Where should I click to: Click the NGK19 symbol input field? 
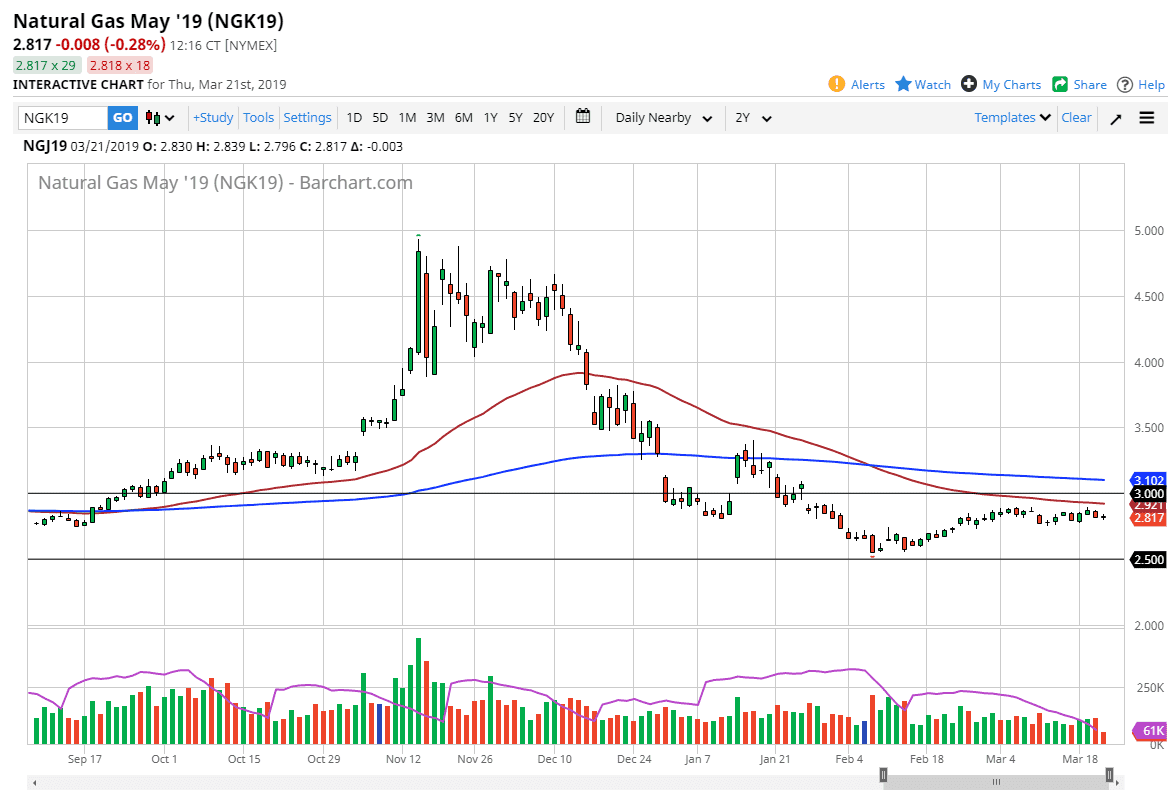[63, 118]
